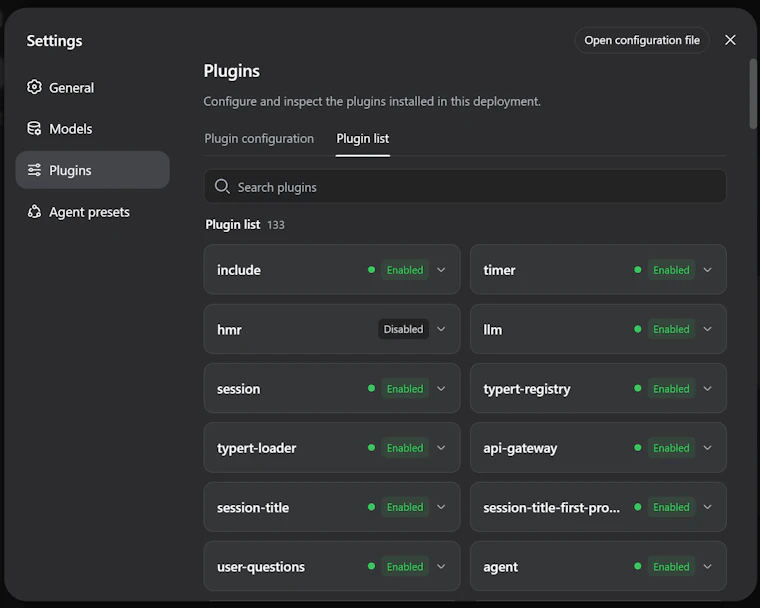Image resolution: width=760 pixels, height=608 pixels.
Task: Expand the hmr plugin chevron
Action: coord(441,329)
